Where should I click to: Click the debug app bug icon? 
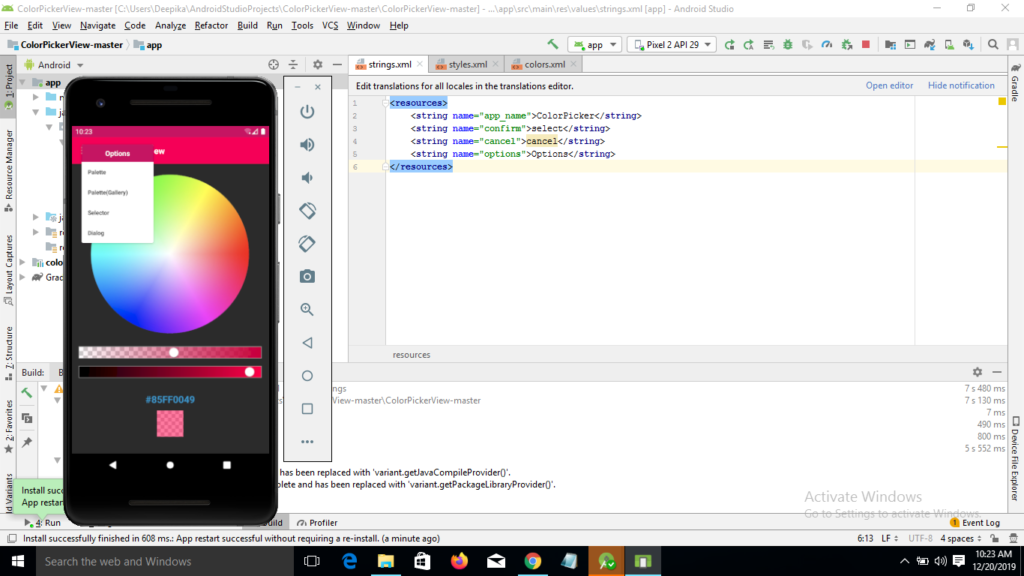[788, 45]
